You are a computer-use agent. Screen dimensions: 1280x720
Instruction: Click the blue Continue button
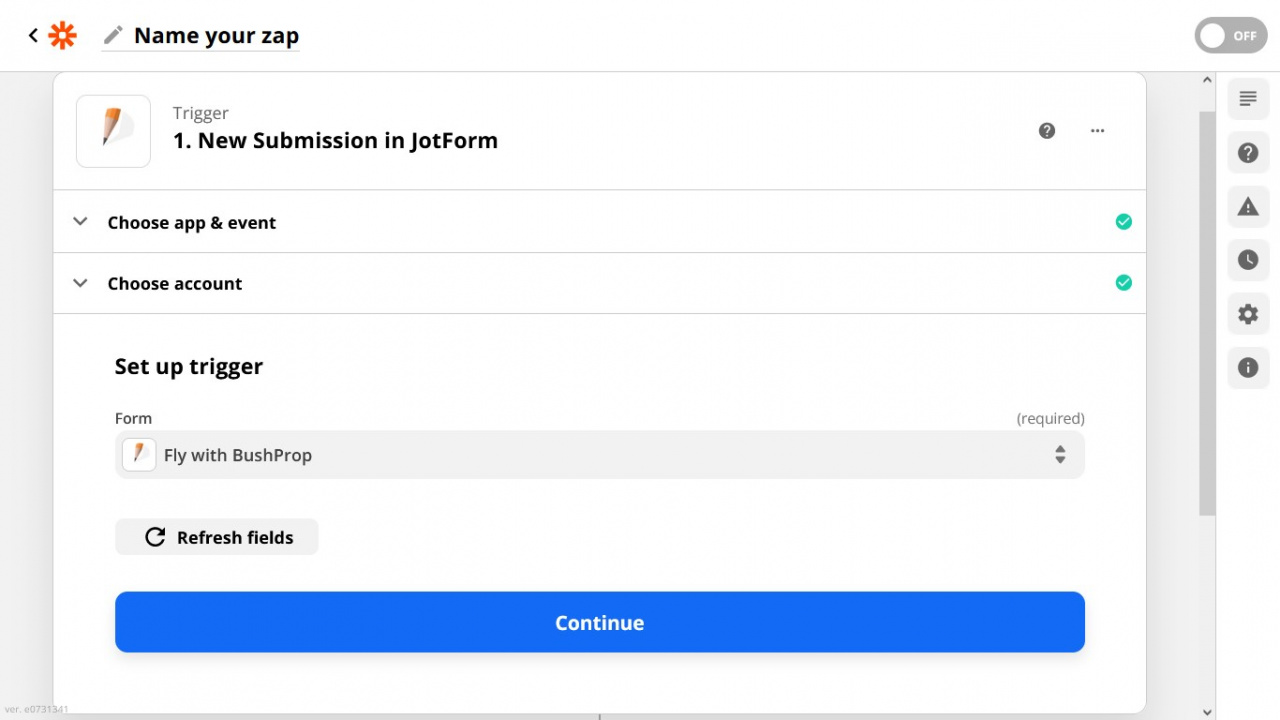600,622
